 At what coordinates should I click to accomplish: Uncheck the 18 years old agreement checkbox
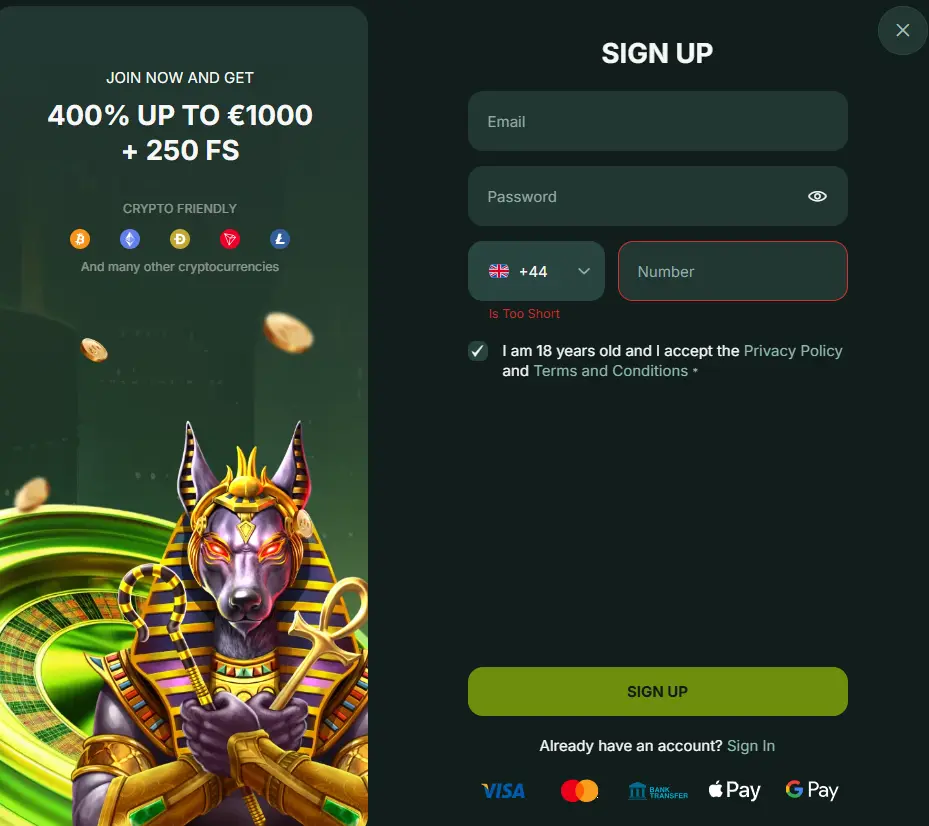point(478,351)
